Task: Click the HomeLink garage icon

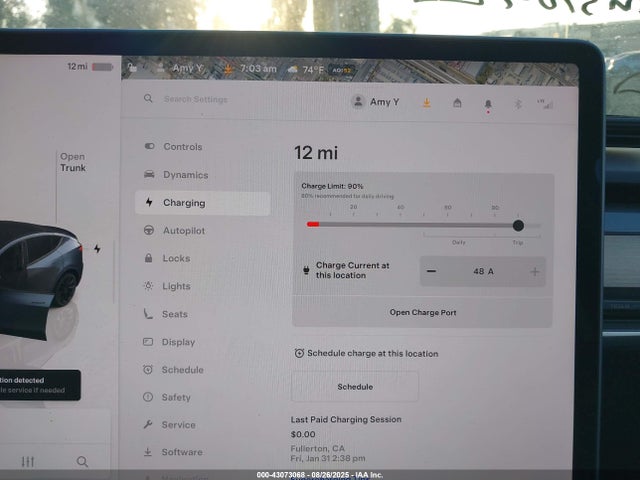Action: pyautogui.click(x=457, y=103)
